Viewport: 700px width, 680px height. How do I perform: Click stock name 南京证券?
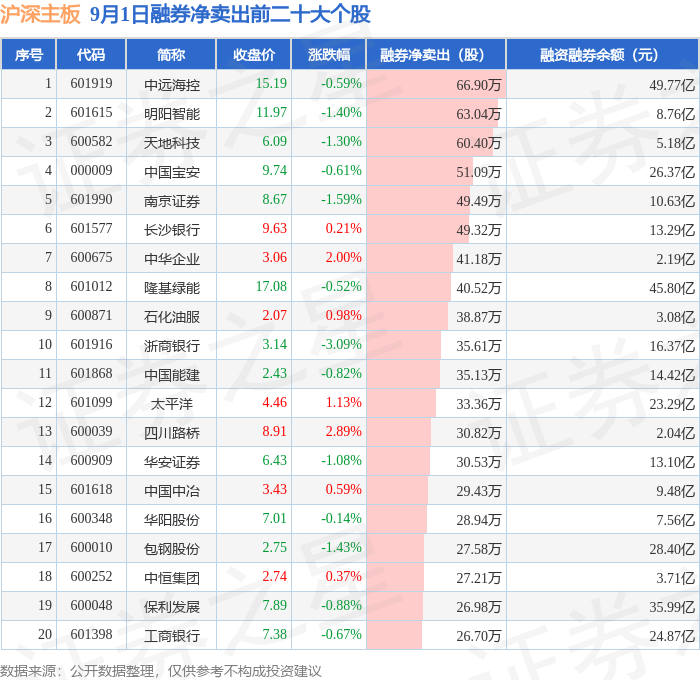point(171,200)
